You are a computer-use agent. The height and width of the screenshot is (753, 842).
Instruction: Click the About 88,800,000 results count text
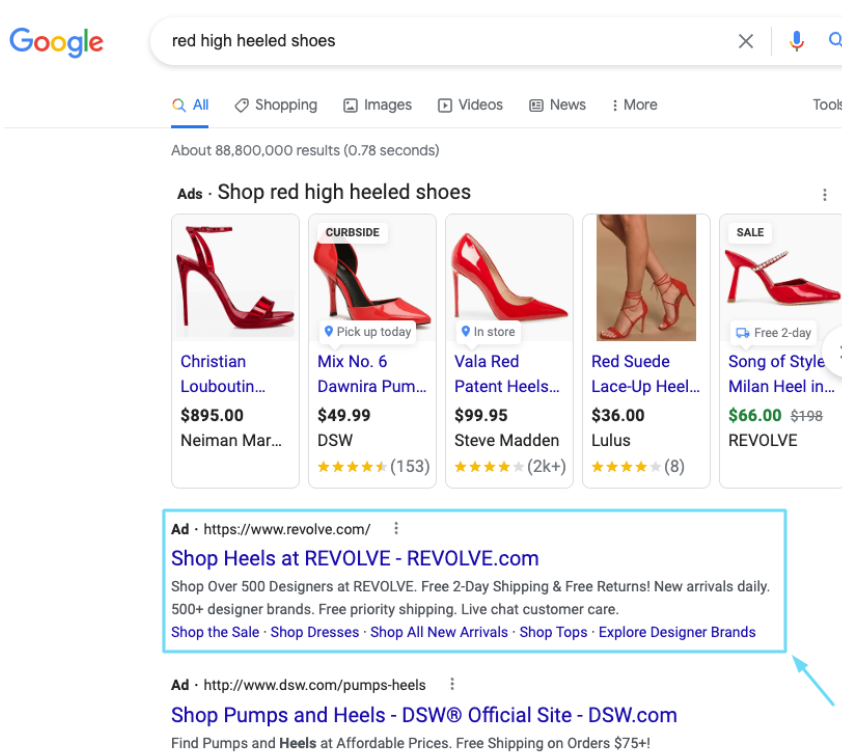click(x=305, y=150)
